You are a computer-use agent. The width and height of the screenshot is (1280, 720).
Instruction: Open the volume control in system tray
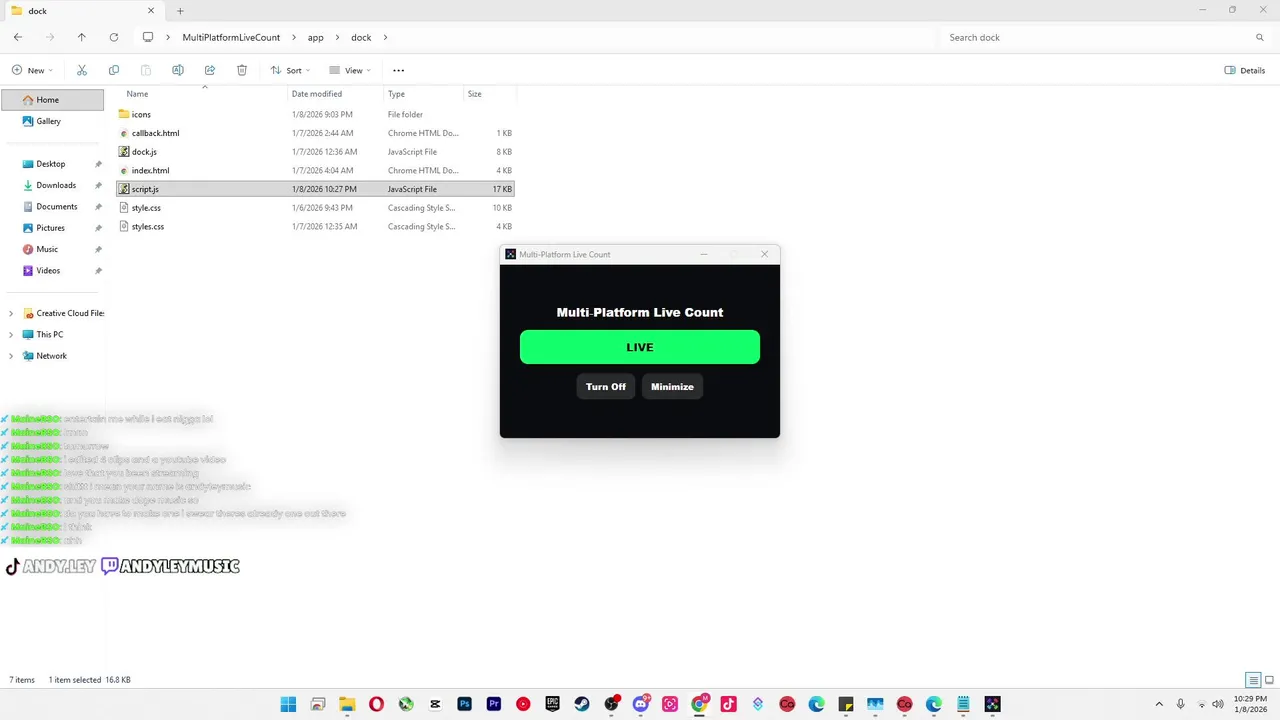tap(1218, 704)
